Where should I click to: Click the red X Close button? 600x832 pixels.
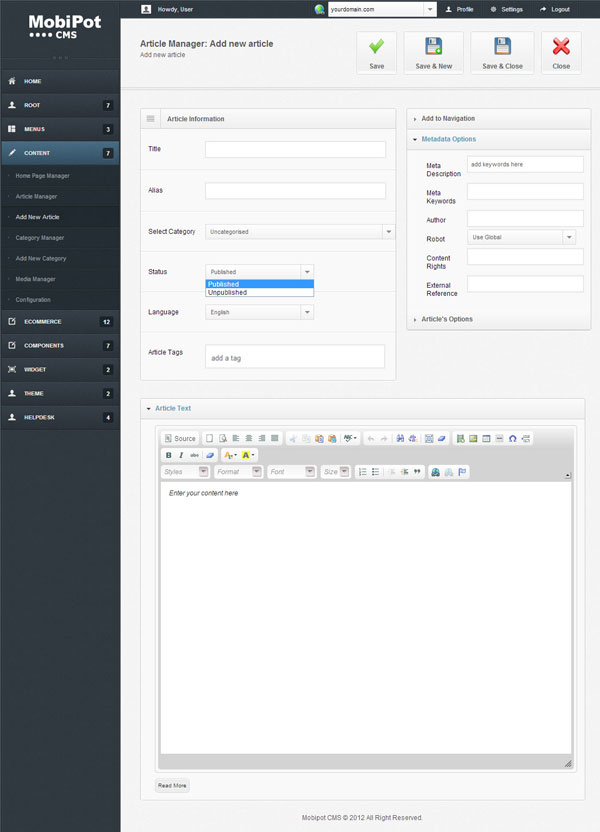pyautogui.click(x=561, y=53)
